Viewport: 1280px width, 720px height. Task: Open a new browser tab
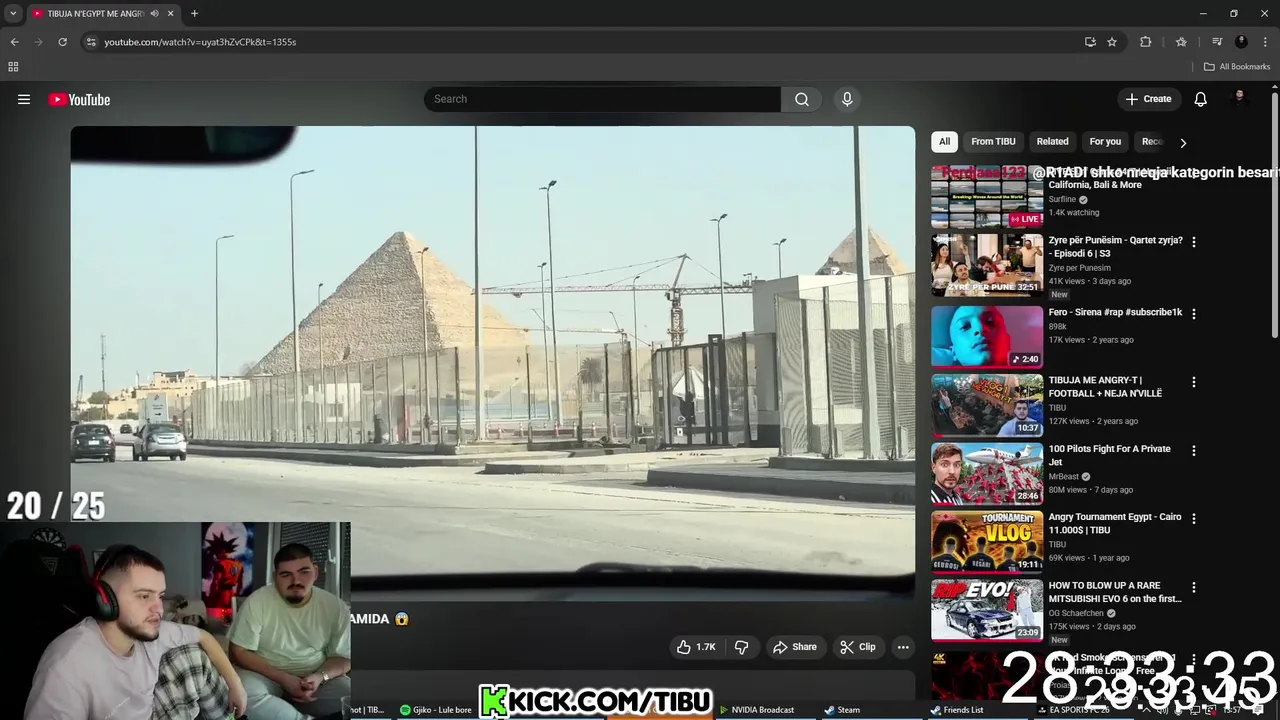click(x=194, y=13)
